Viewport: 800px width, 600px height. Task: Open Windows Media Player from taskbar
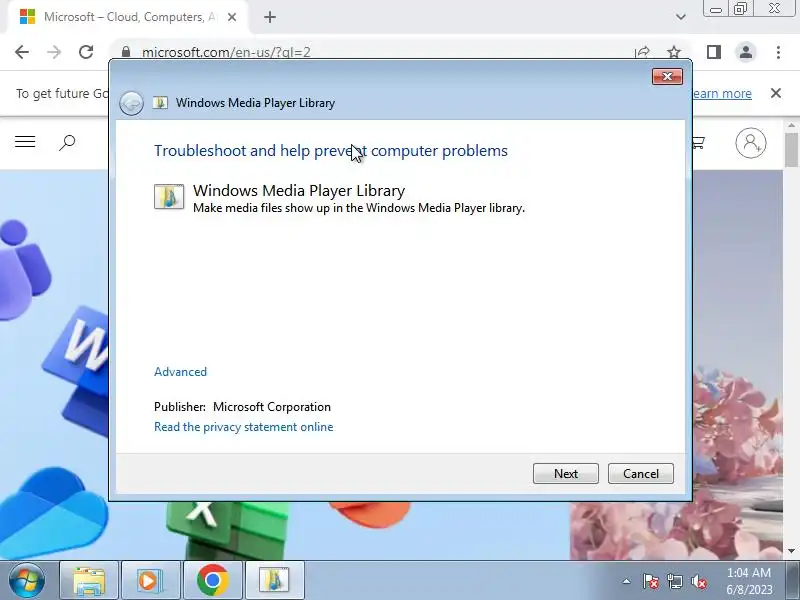point(151,581)
